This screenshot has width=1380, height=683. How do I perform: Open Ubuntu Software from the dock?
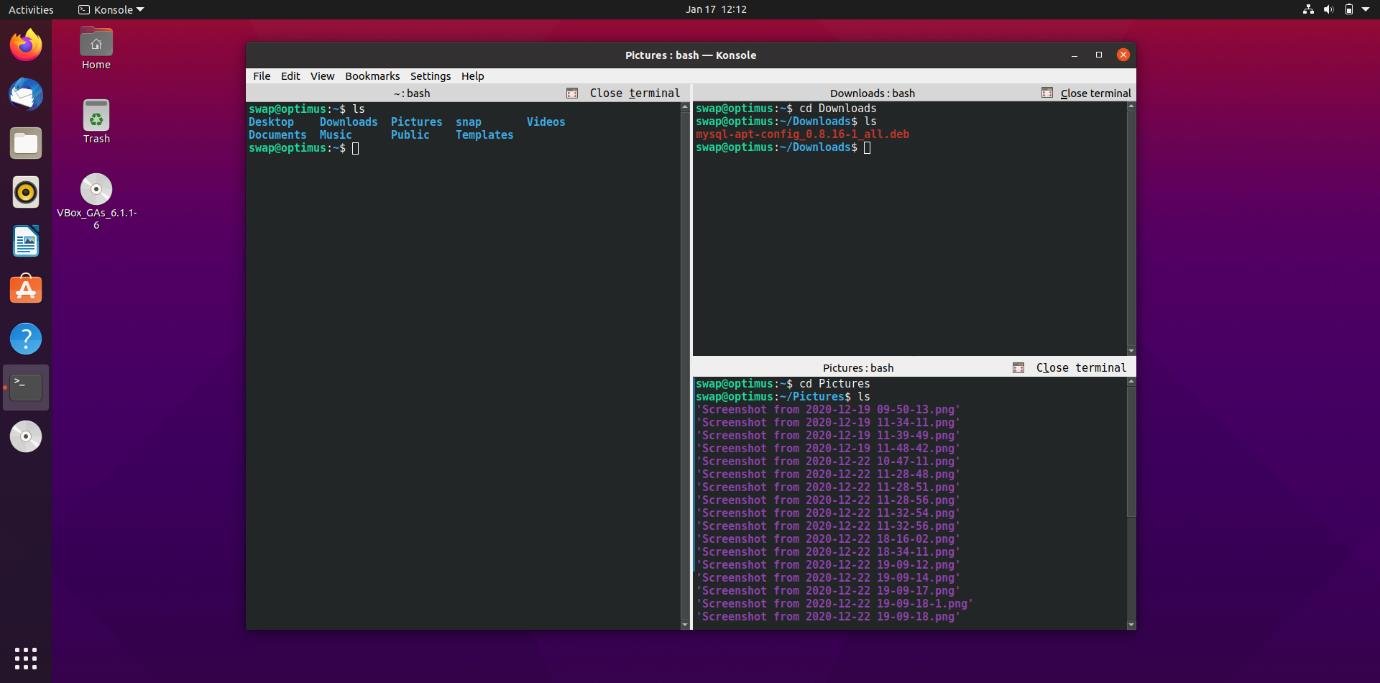click(26, 290)
